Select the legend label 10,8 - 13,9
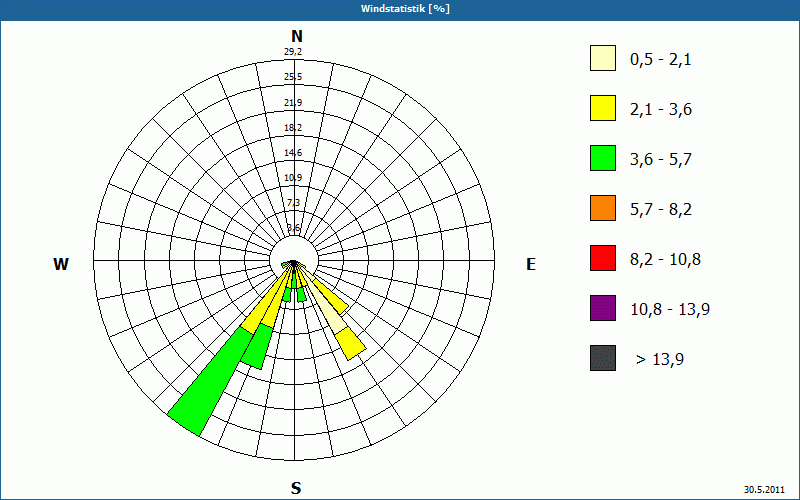 pyautogui.click(x=670, y=310)
